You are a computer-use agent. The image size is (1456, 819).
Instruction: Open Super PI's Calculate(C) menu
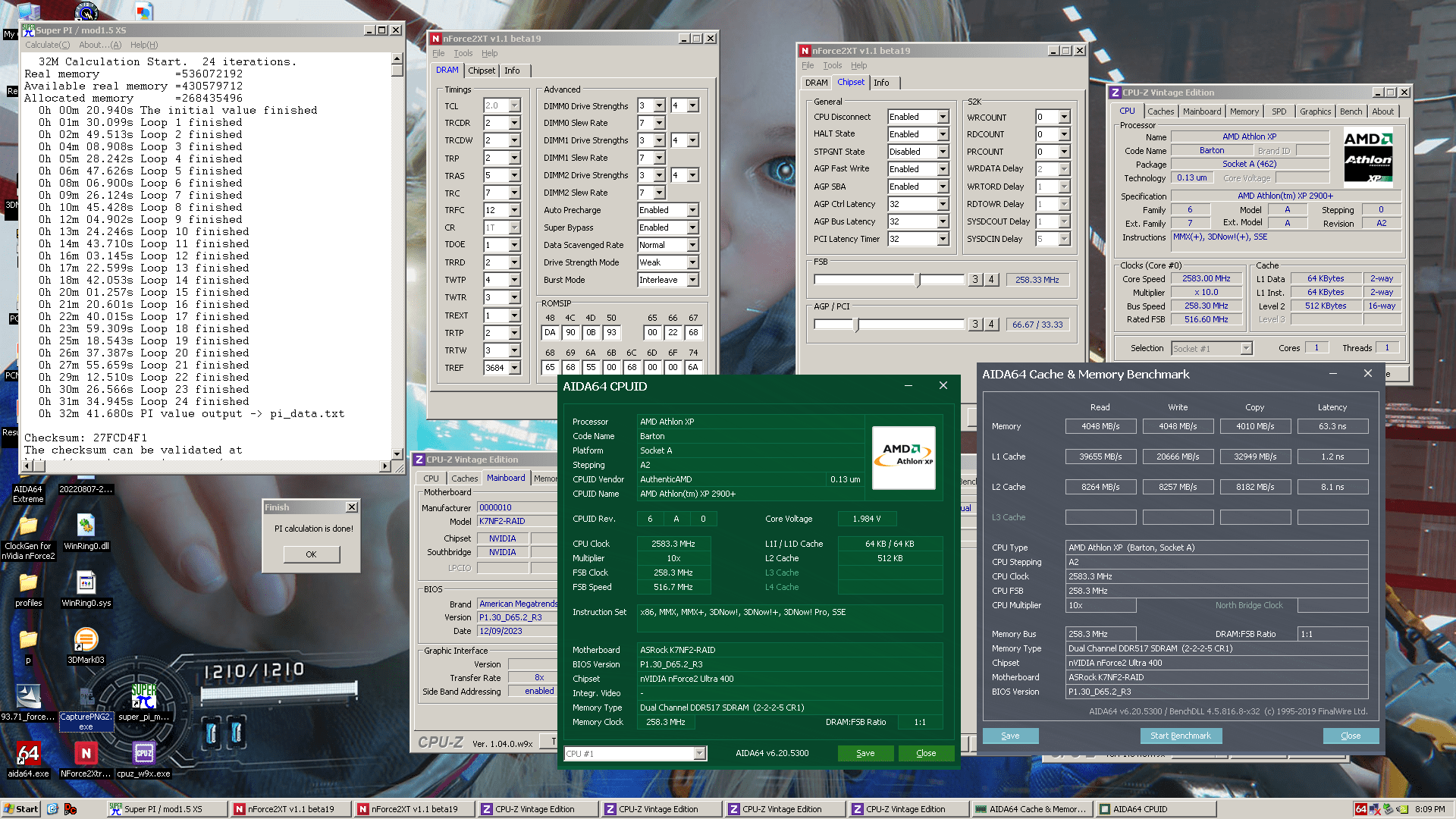point(47,45)
